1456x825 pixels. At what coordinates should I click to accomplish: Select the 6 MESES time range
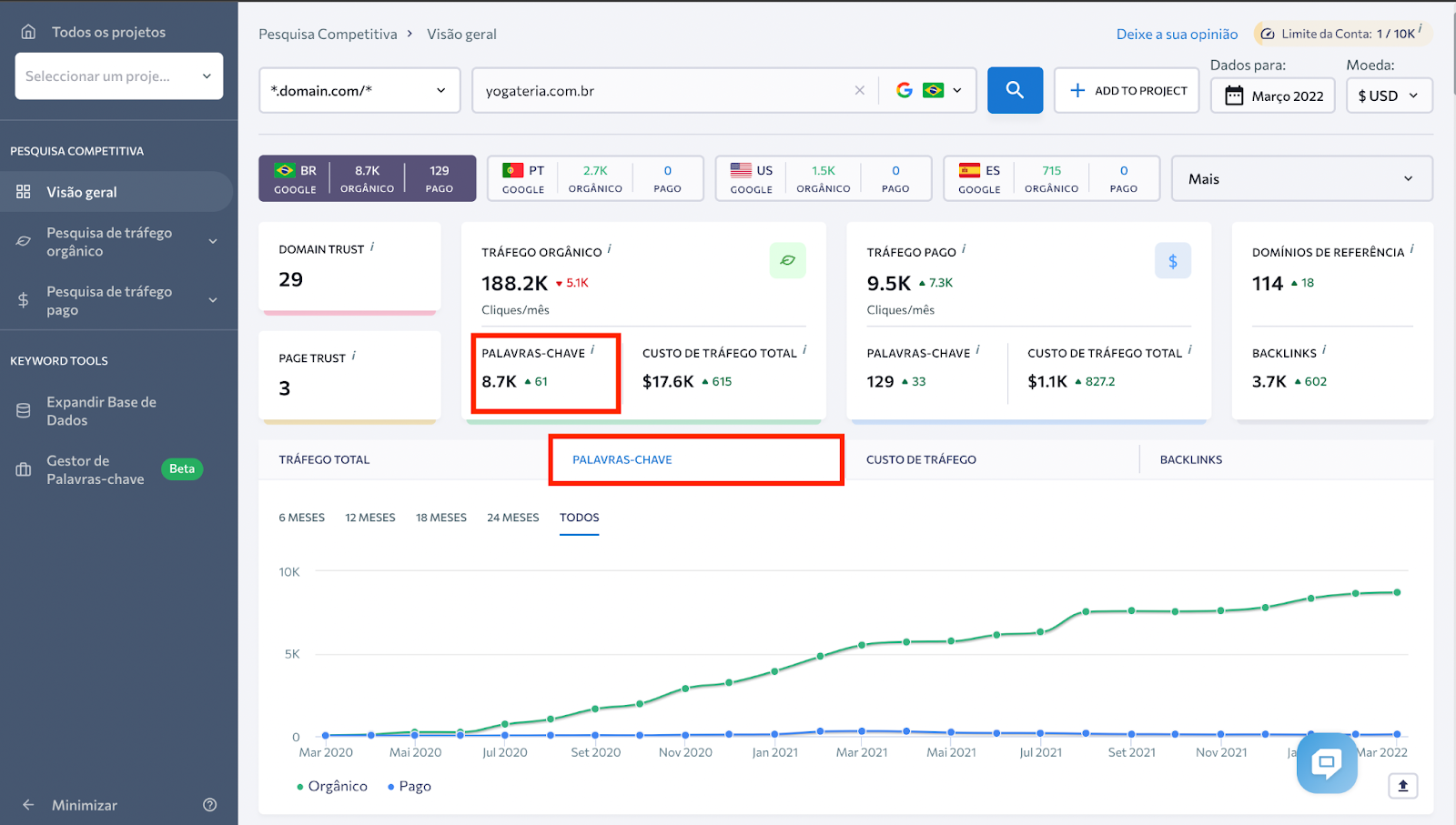(x=302, y=518)
